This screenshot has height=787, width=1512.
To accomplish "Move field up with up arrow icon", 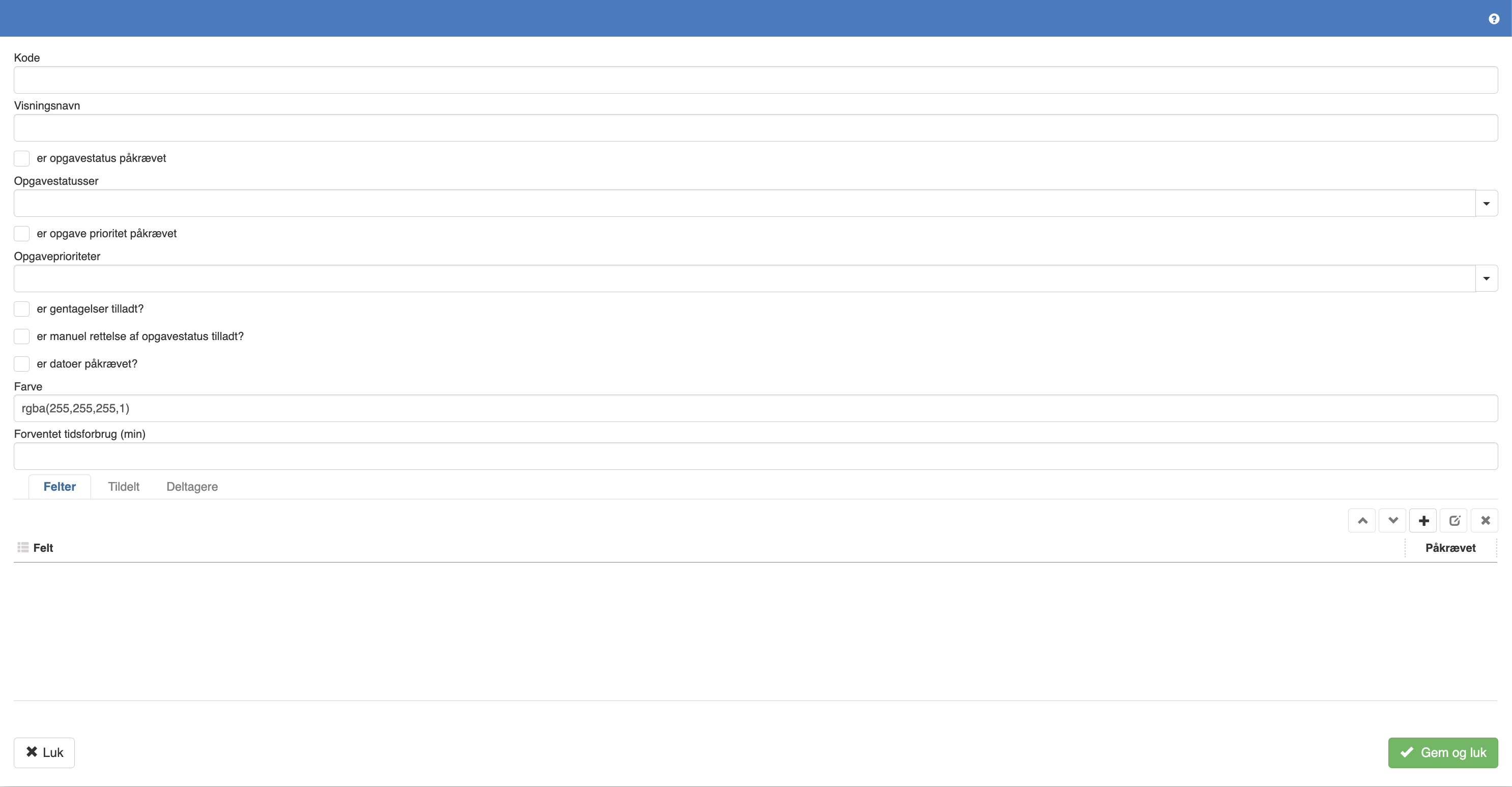I will point(1362,520).
